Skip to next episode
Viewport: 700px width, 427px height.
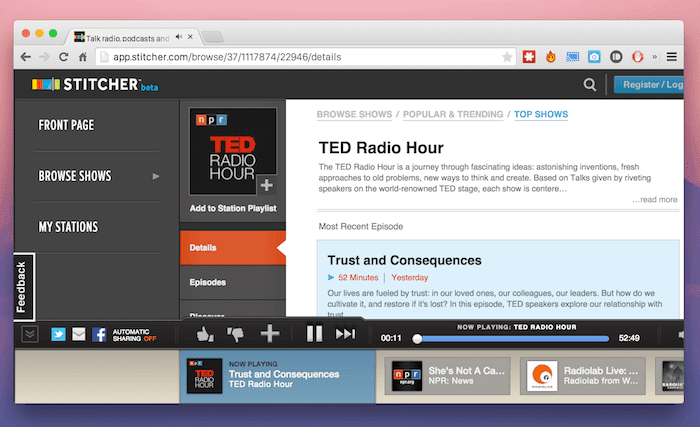(346, 334)
